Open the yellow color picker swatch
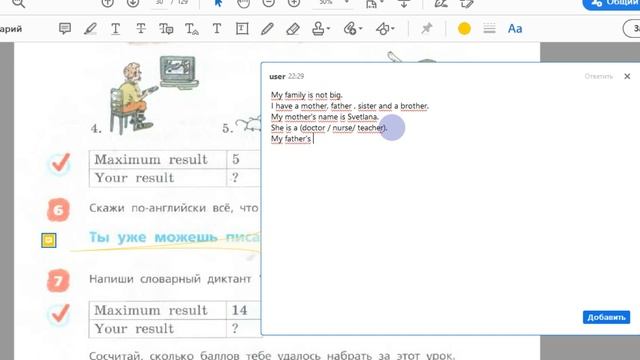This screenshot has width=640, height=360. point(464,29)
